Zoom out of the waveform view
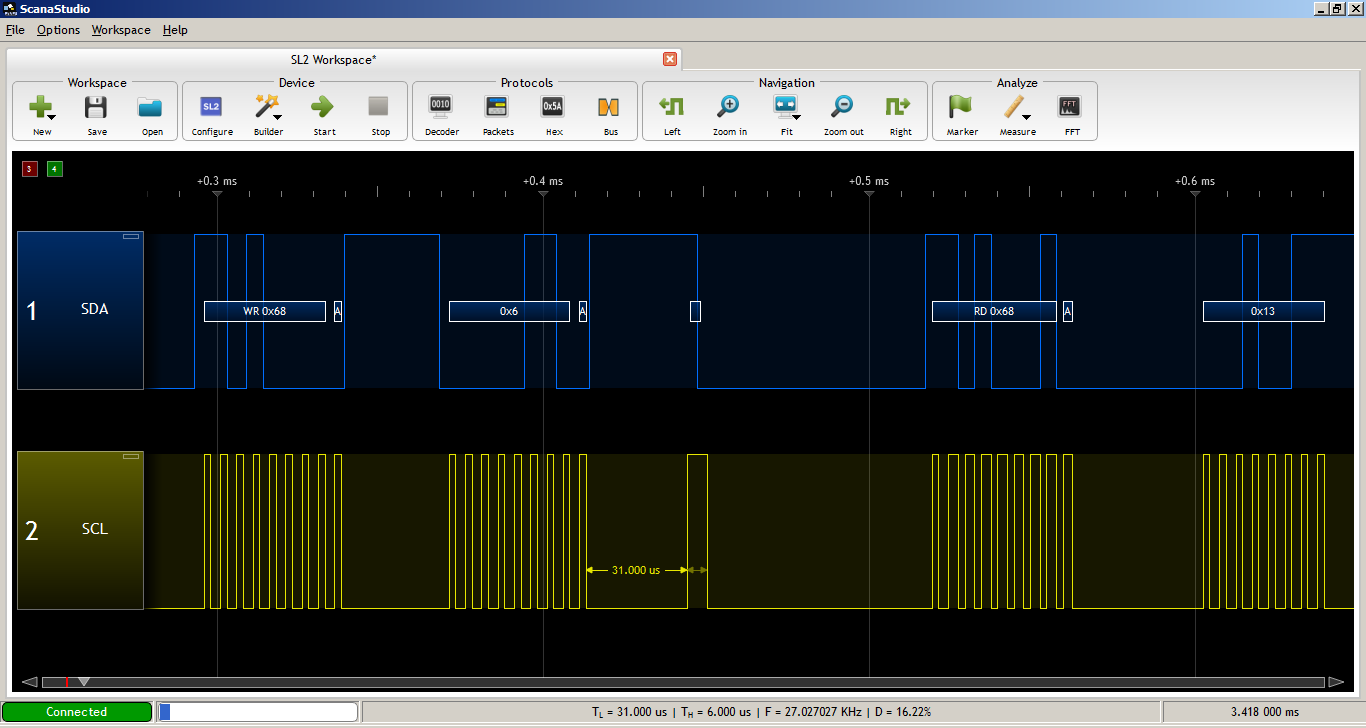Image resolution: width=1366 pixels, height=728 pixels. pyautogui.click(x=842, y=110)
